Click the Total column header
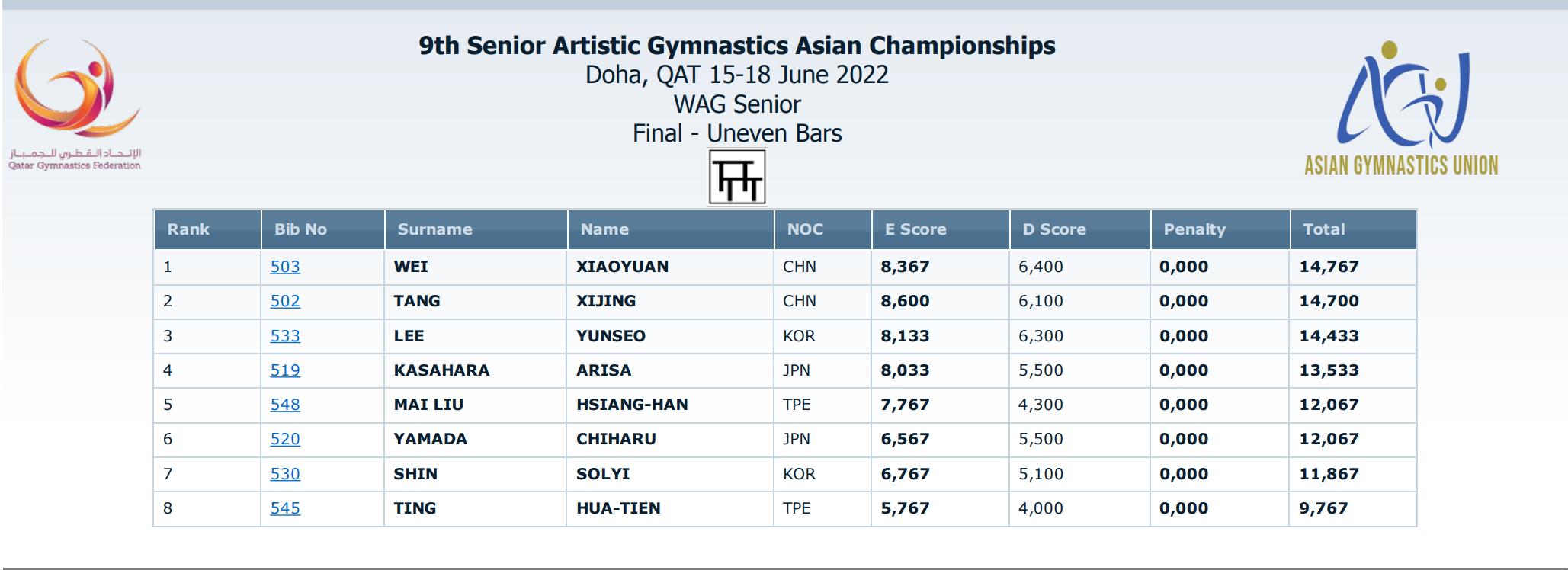Screen dimensions: 1568x570 [1324, 229]
